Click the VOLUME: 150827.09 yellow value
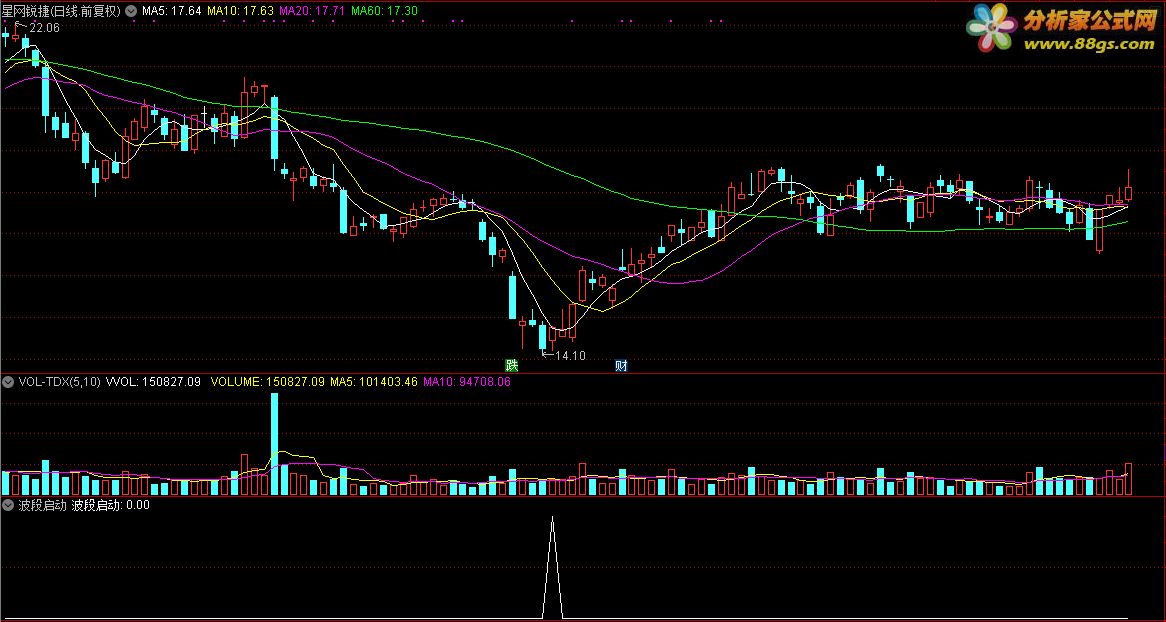This screenshot has width=1166, height=622. coord(268,382)
